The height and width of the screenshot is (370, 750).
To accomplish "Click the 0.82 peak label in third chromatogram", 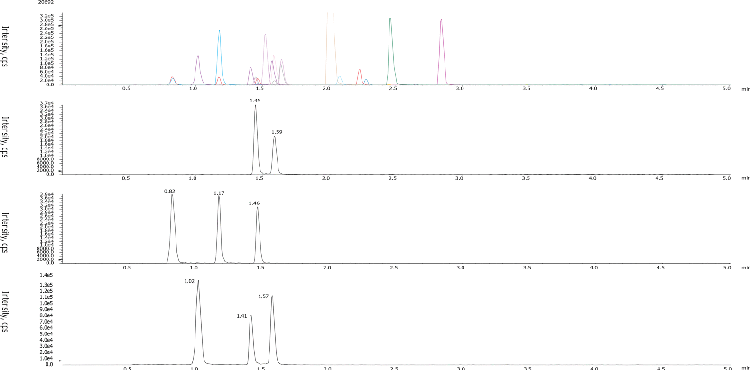I will [x=169, y=191].
